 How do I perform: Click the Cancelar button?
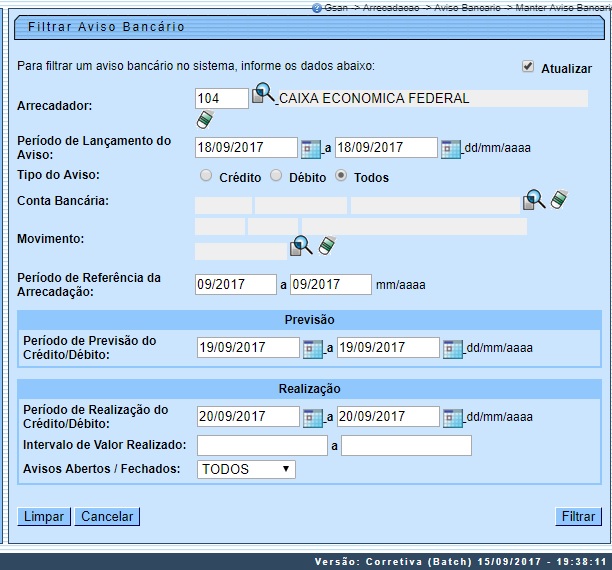coord(107,517)
